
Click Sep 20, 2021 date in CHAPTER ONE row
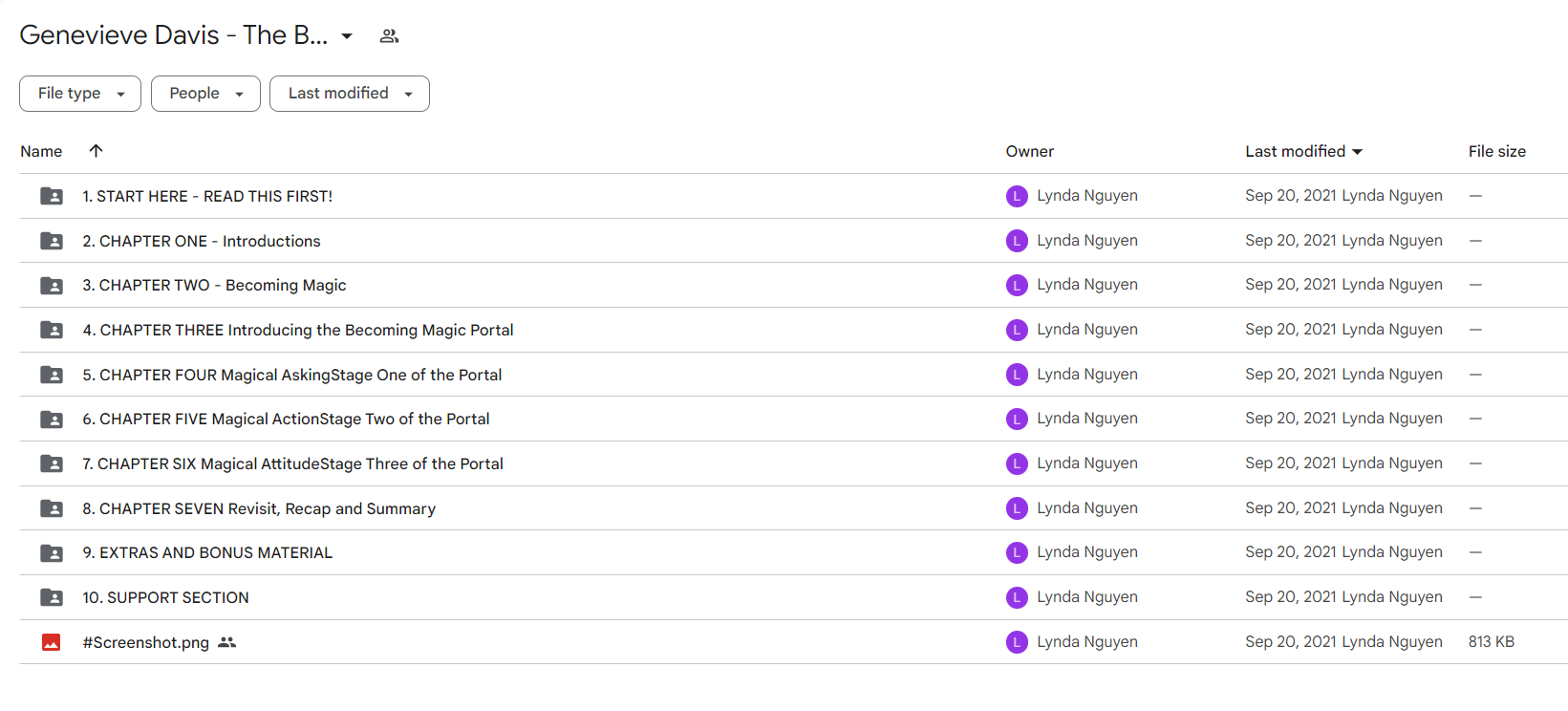tap(1291, 241)
